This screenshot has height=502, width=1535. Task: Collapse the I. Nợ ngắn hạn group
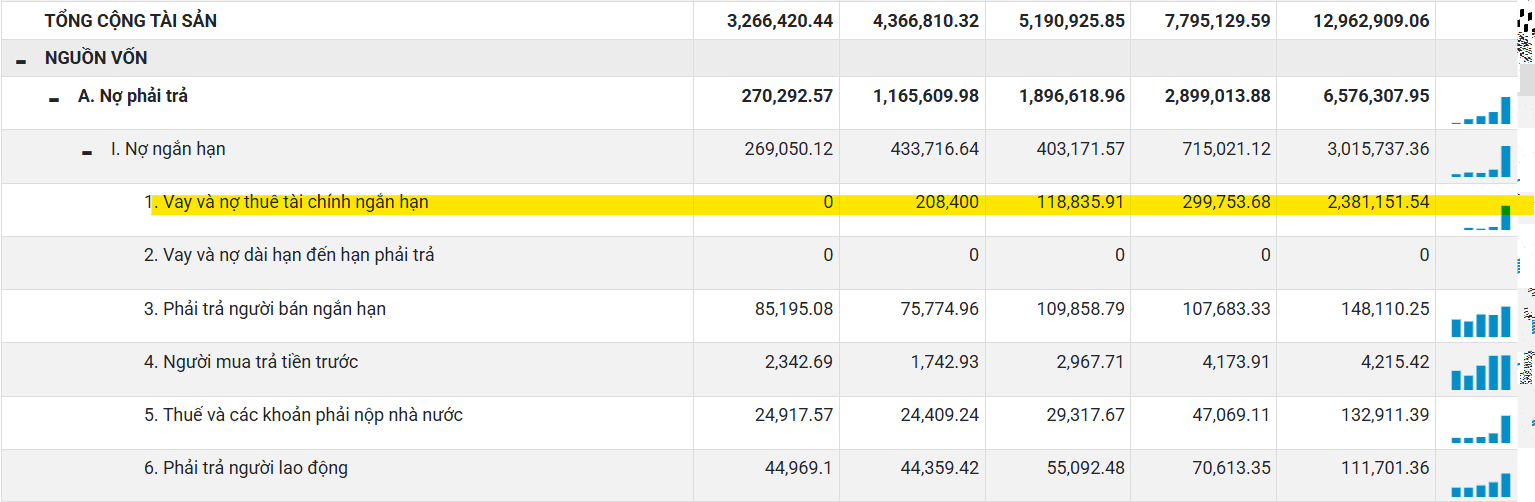[x=87, y=152]
